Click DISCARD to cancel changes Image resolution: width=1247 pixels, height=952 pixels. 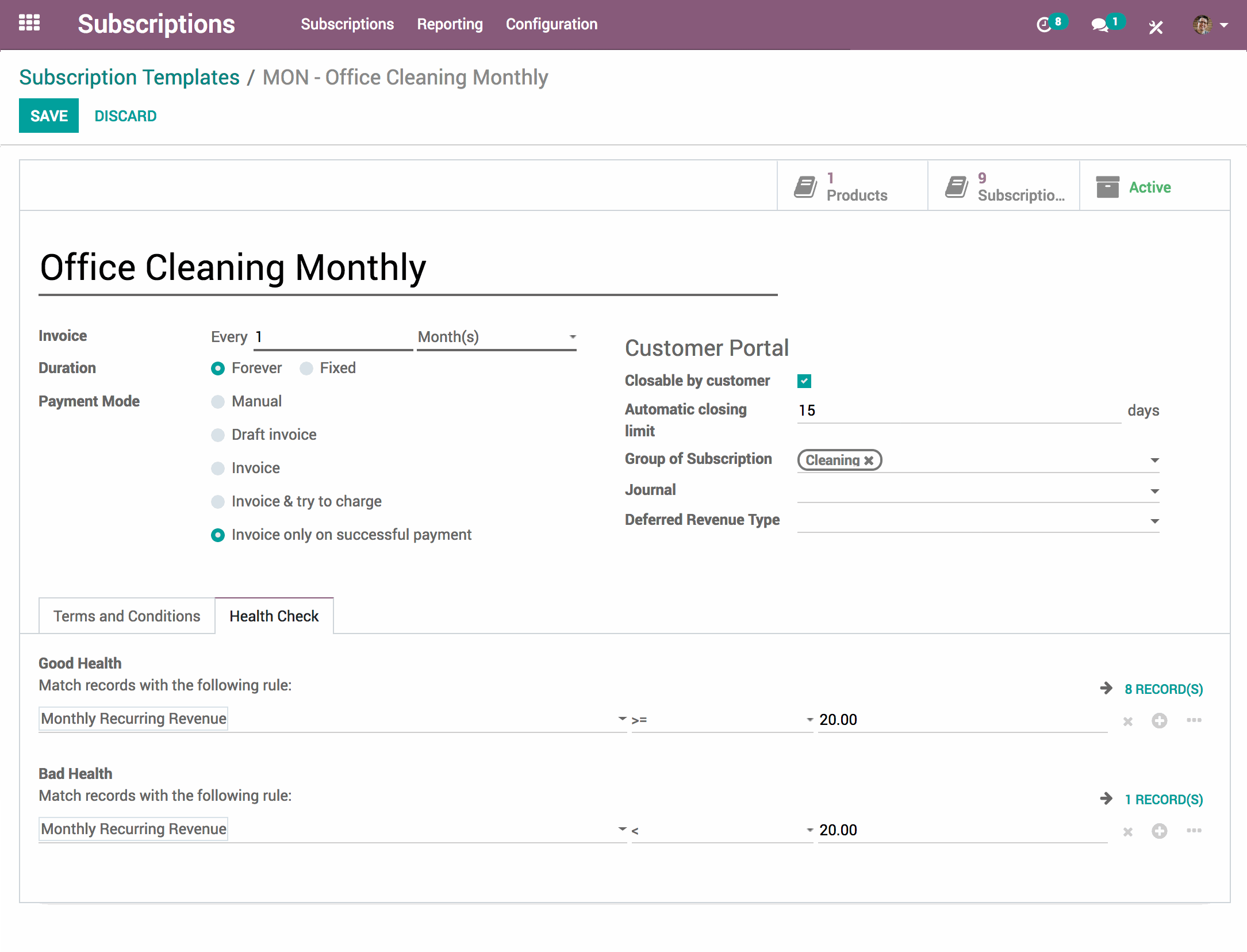(x=125, y=116)
